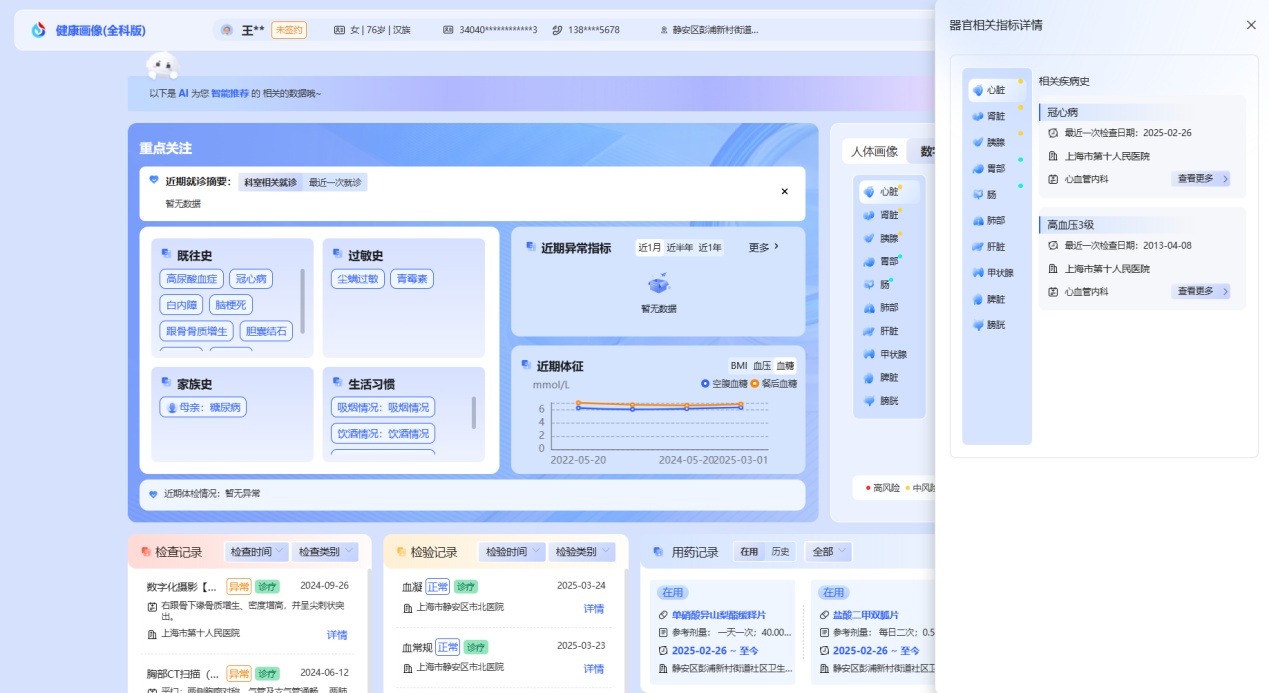Click the 生活习惯 card scrollbar
The image size is (1269, 693).
(x=474, y=412)
